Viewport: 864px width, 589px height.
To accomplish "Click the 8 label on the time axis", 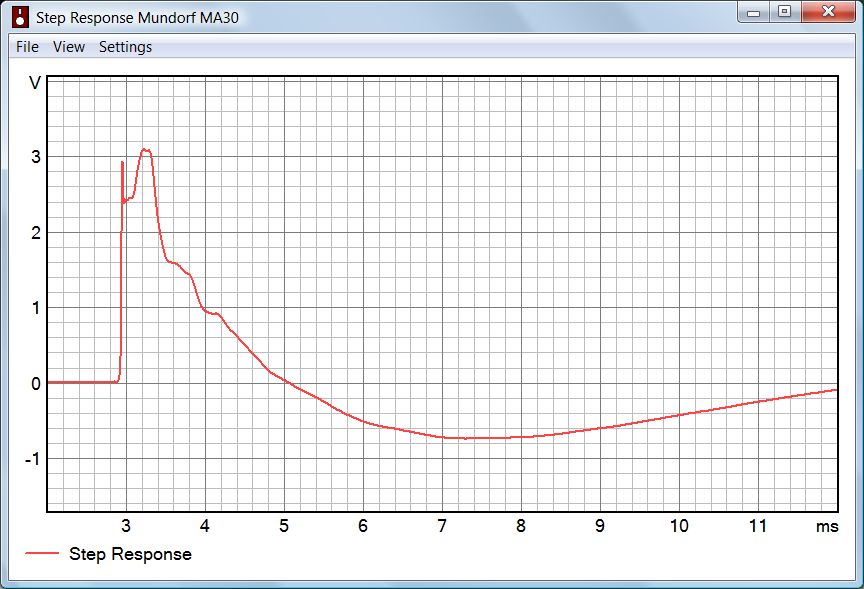I will click(521, 526).
